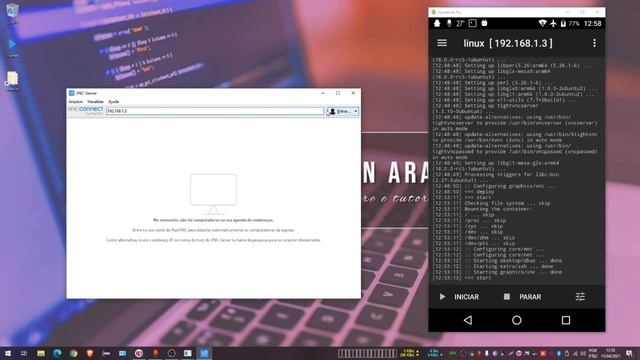
Task: Open the blue play-arrow desktop shortcut
Action: coord(12,47)
